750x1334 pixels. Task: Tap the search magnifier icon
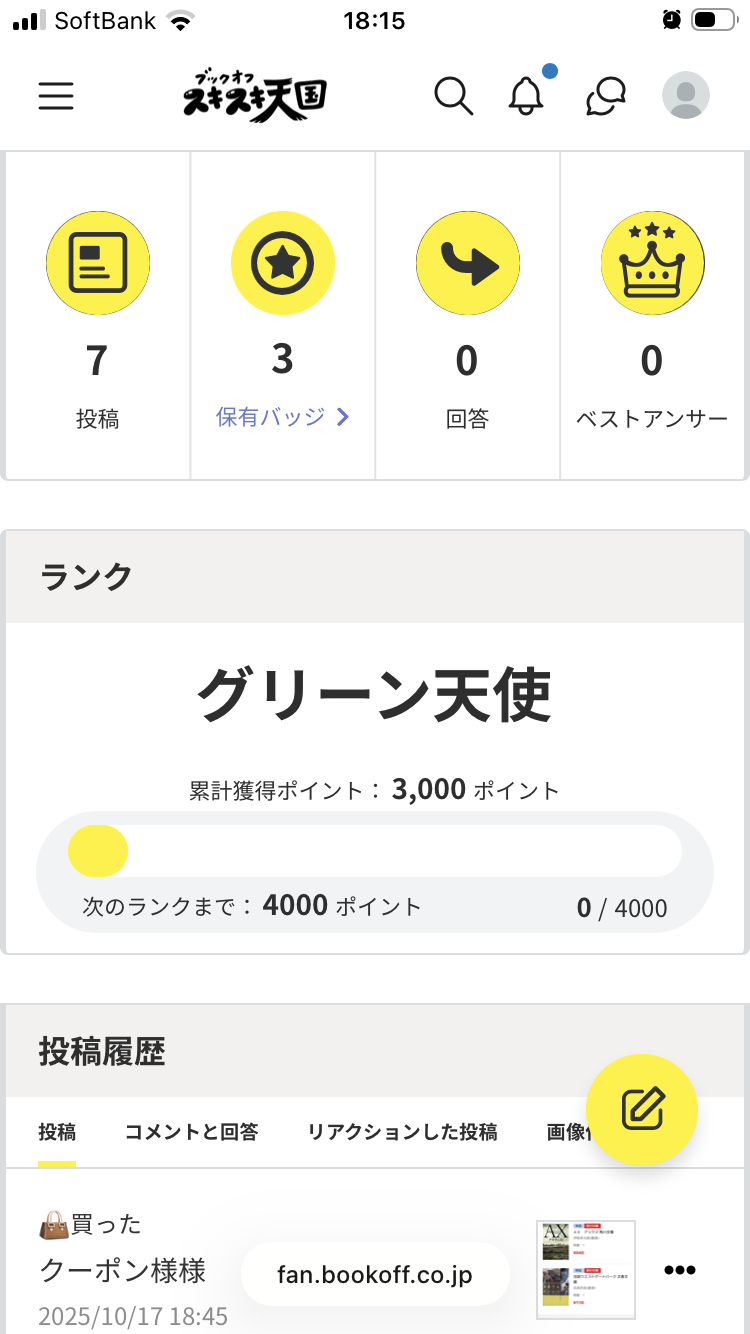[453, 96]
